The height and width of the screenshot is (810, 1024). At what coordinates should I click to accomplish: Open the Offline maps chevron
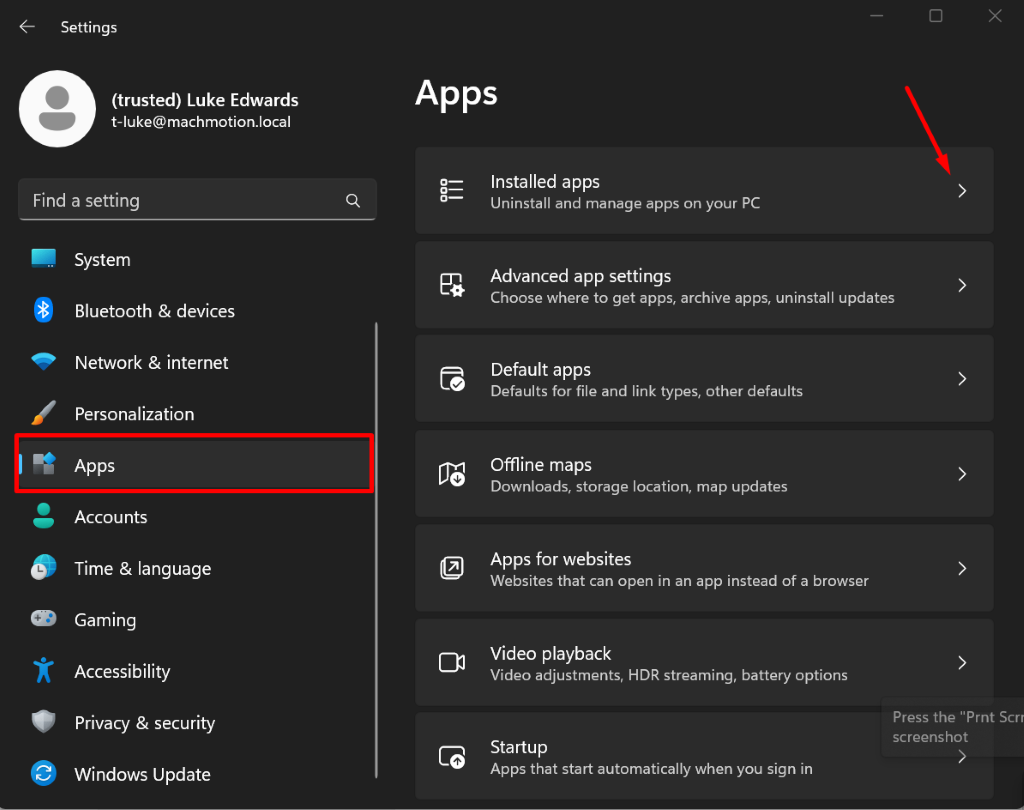pyautogui.click(x=962, y=474)
